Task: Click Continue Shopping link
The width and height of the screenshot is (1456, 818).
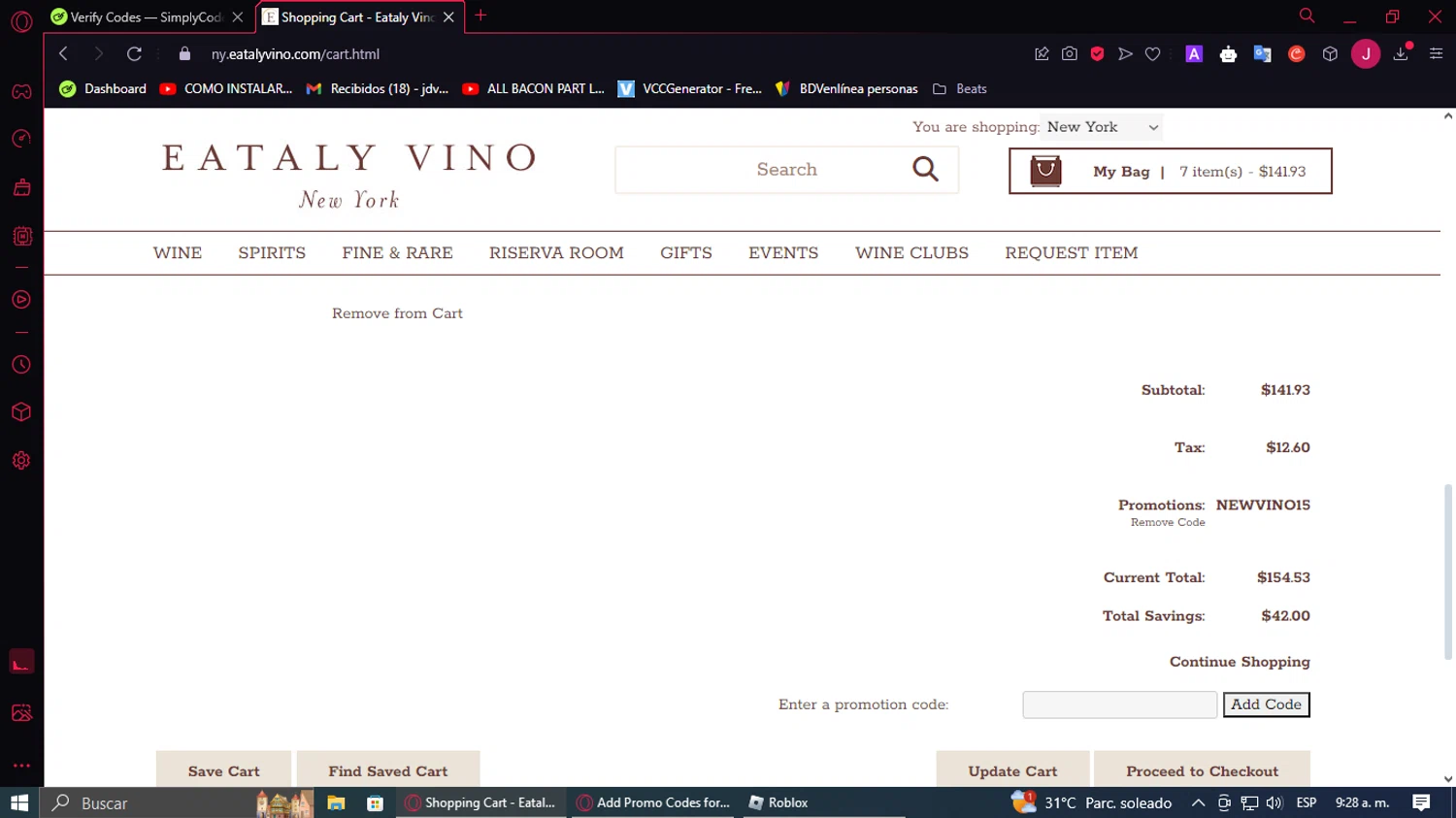Action: pyautogui.click(x=1240, y=662)
